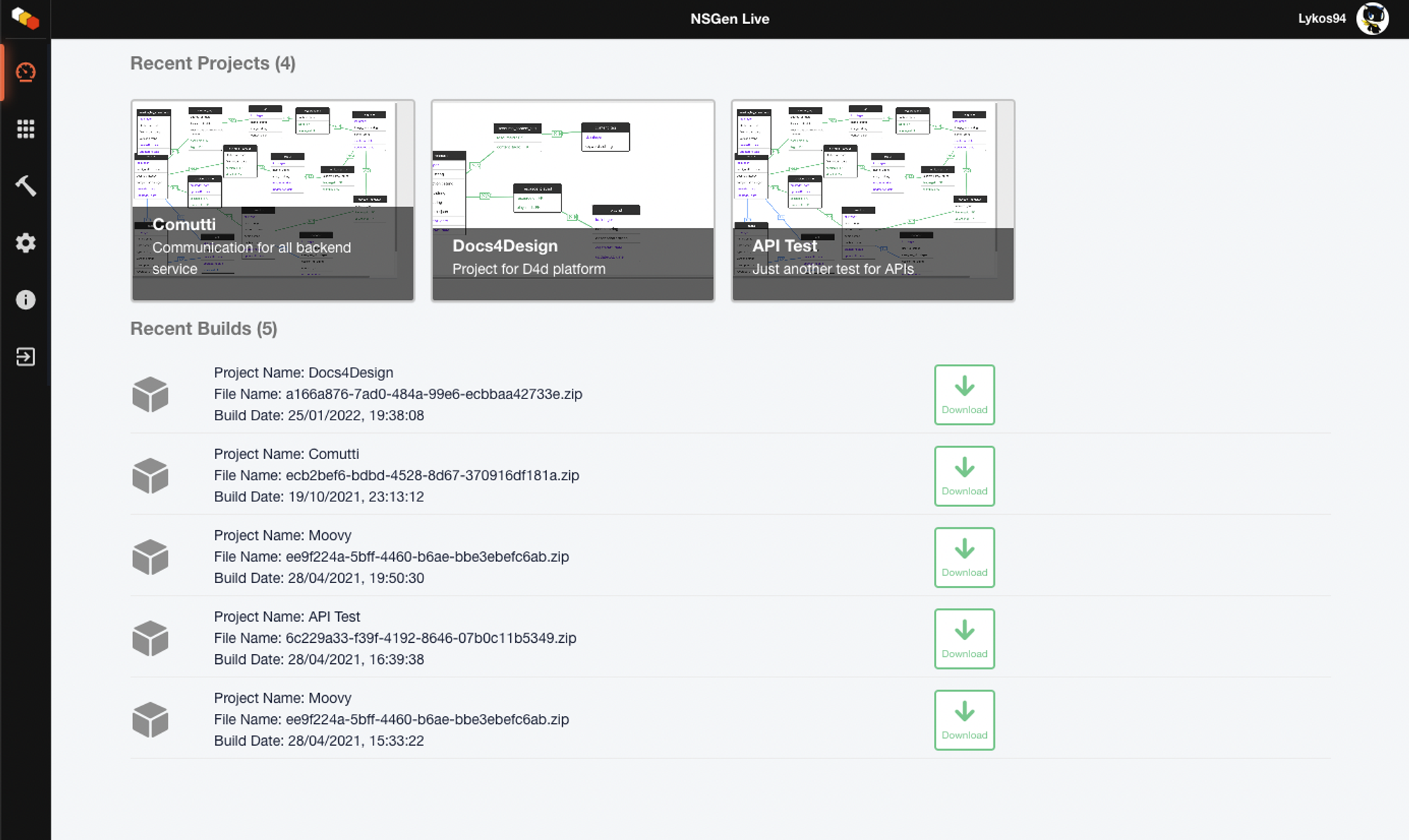The image size is (1409, 840).
Task: Download the Moovy build from 15:33:22
Action: click(x=964, y=720)
